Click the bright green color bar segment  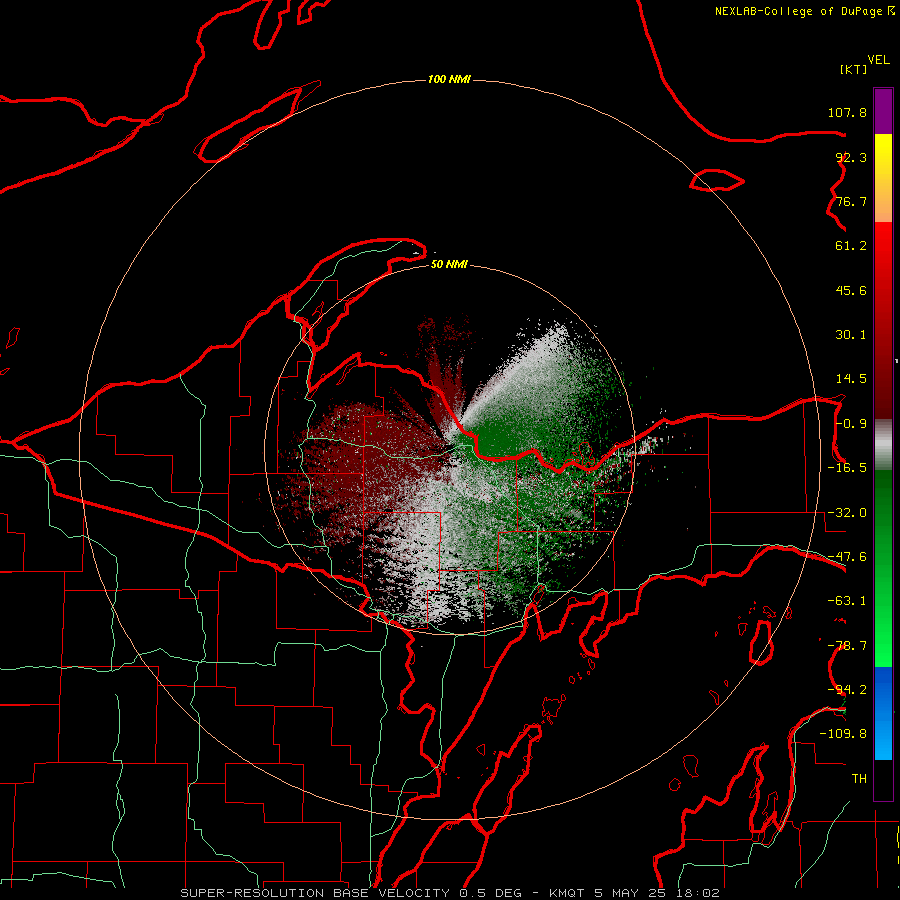click(883, 568)
